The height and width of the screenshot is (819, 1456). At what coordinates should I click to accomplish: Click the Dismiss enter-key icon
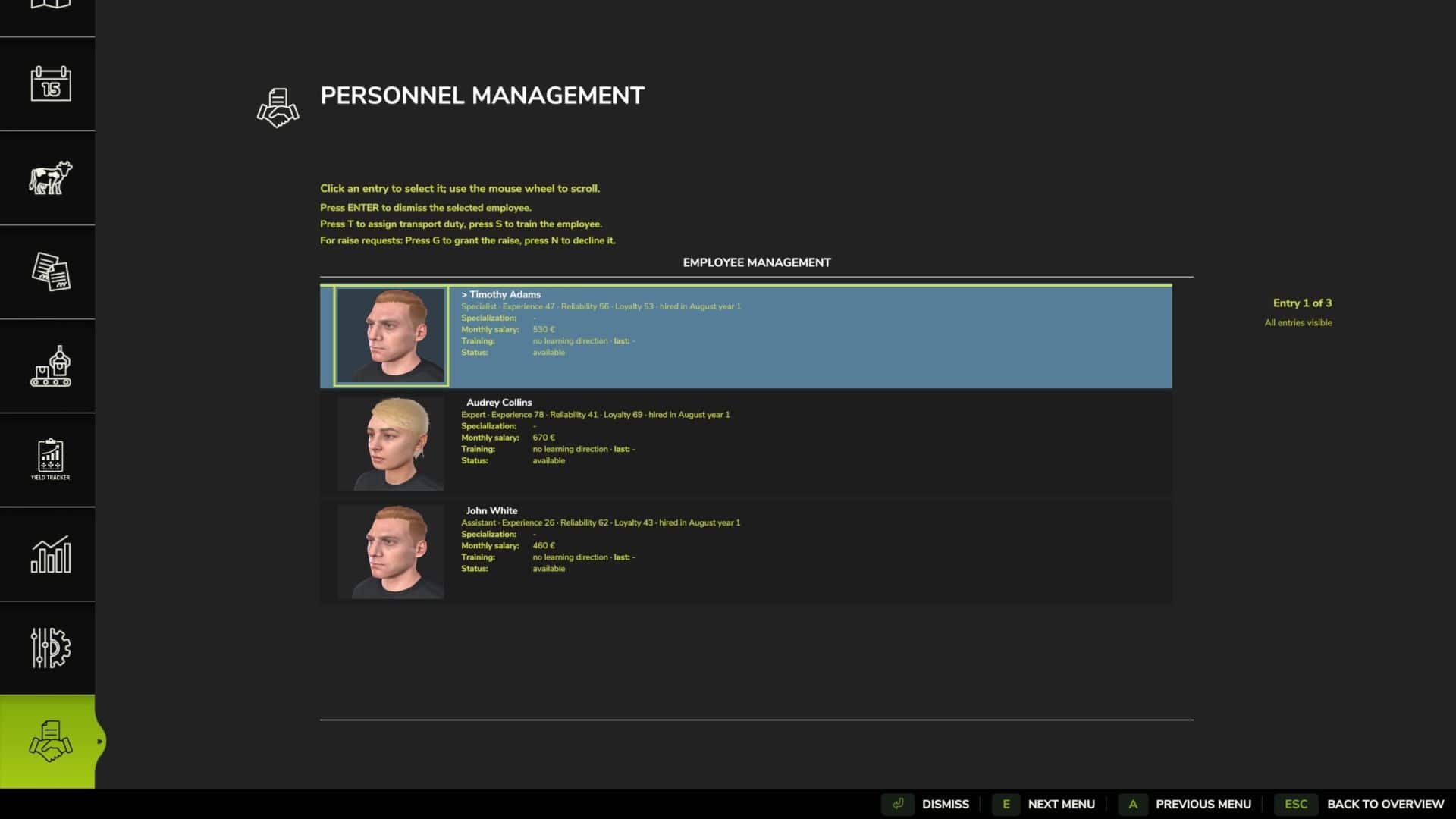tap(898, 804)
